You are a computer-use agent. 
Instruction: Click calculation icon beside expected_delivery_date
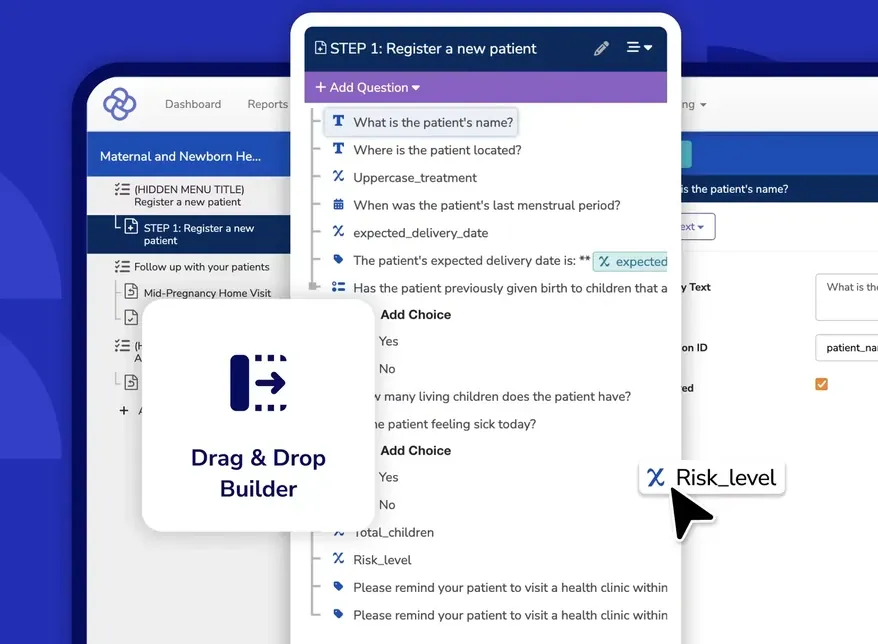click(338, 231)
